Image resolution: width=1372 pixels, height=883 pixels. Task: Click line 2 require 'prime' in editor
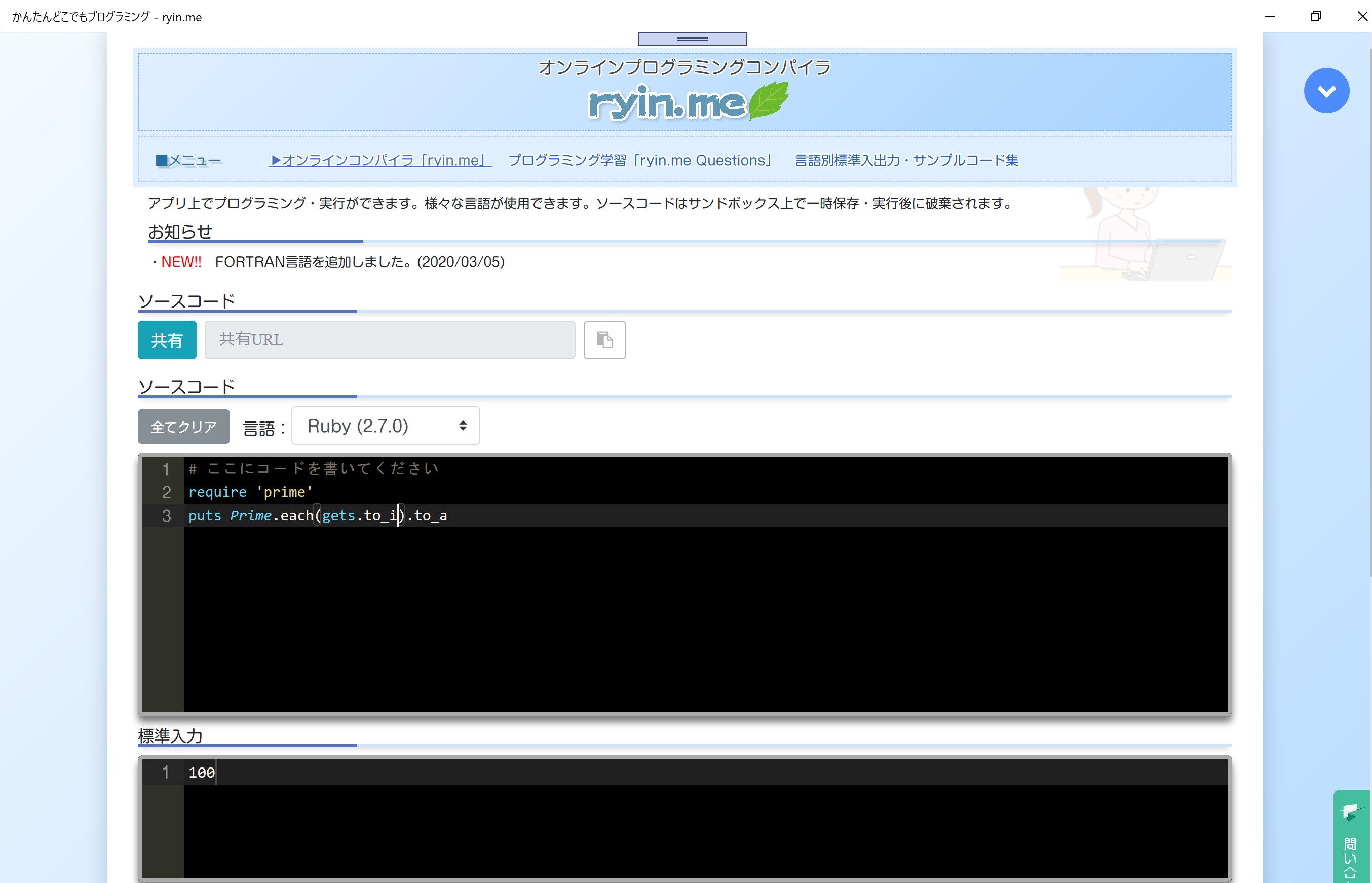[250, 492]
